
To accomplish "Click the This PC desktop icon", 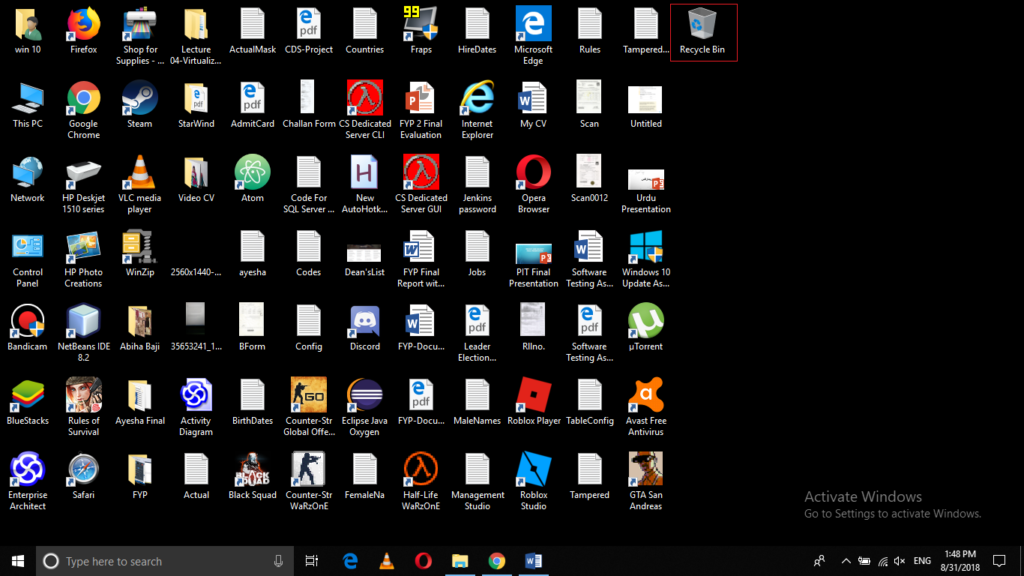I will coord(27,104).
